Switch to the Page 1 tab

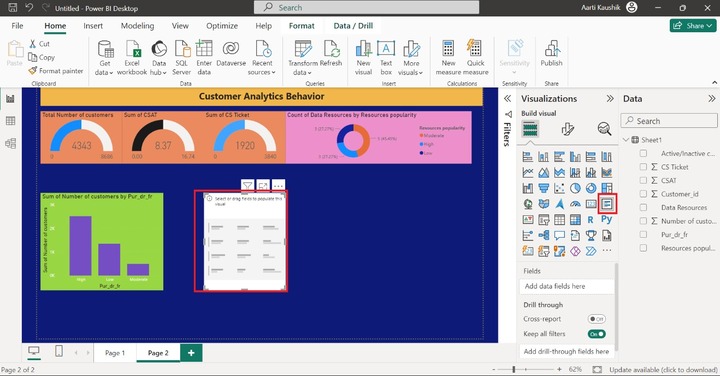tap(115, 353)
